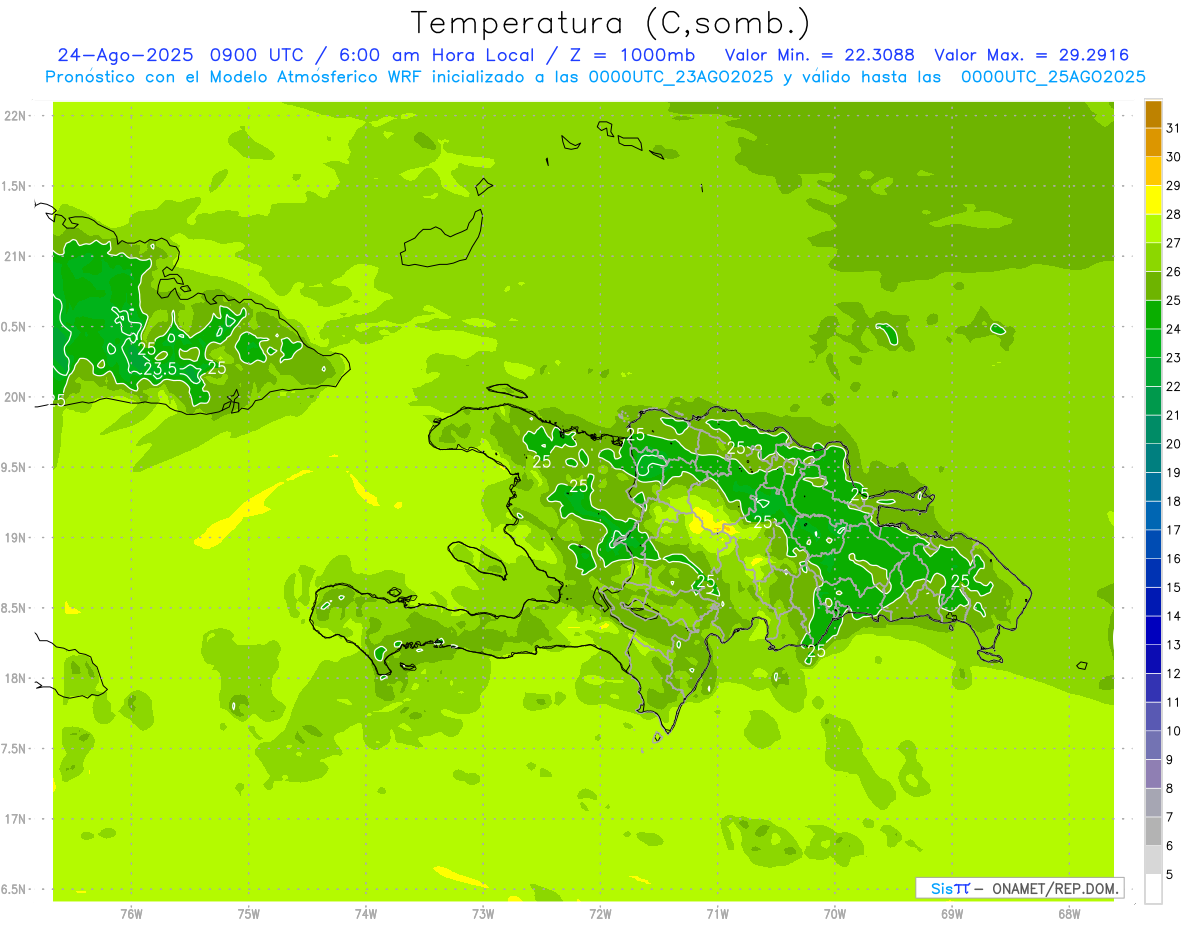Screen dimensions: 1200x927
Task: Click the "5" value on the color legend
Action: tap(1170, 874)
